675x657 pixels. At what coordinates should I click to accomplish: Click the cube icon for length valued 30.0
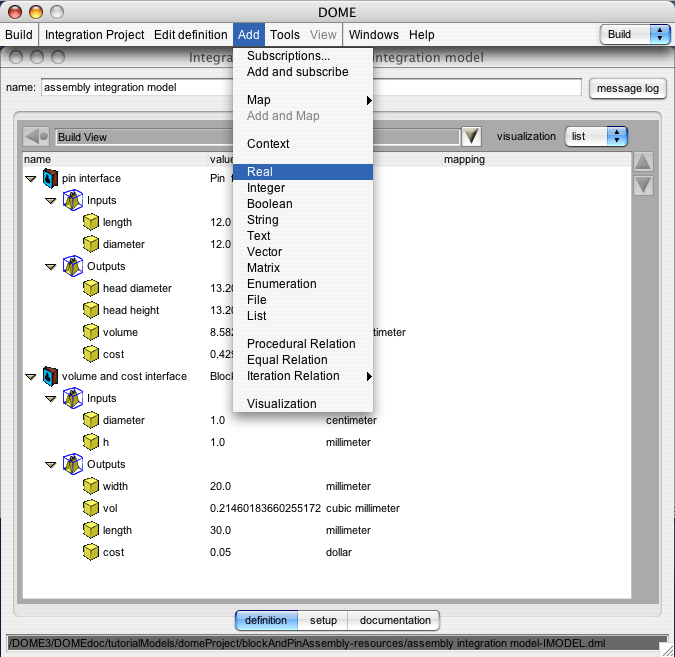click(91, 530)
